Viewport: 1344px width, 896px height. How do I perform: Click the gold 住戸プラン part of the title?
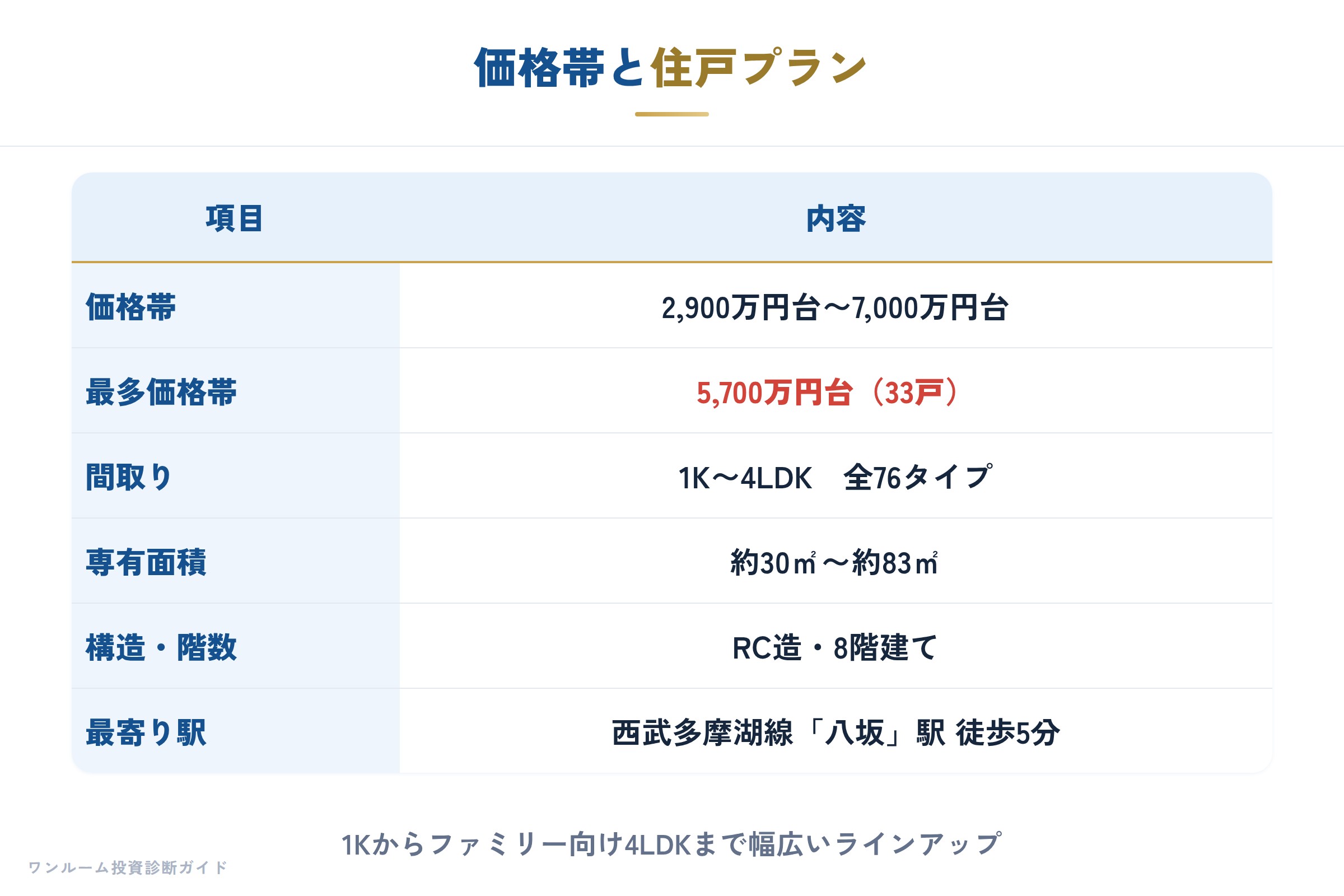point(759,68)
